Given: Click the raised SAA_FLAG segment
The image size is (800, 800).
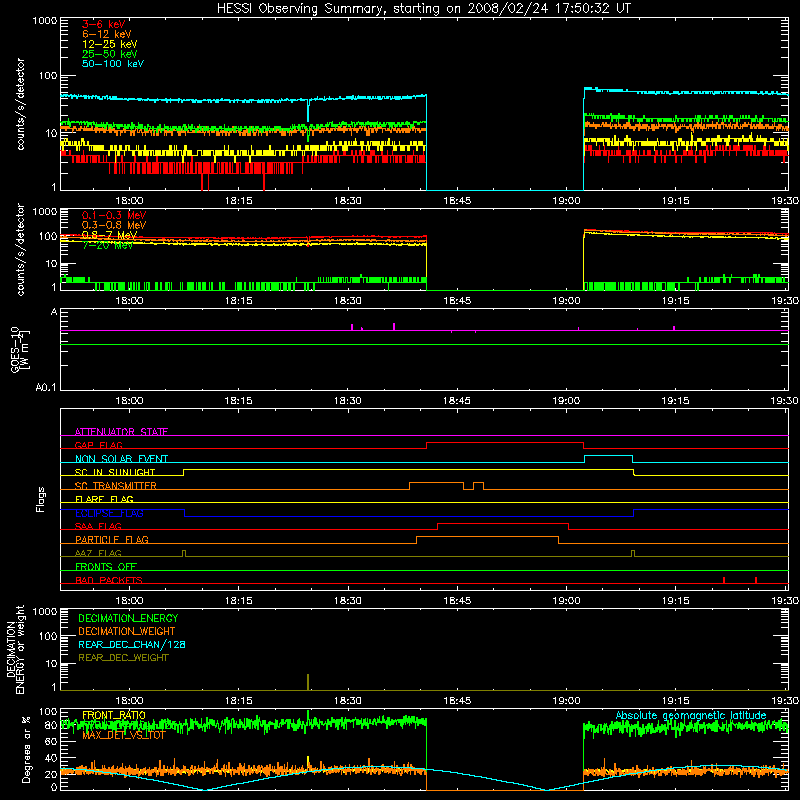Looking at the screenshot, I should (503, 523).
